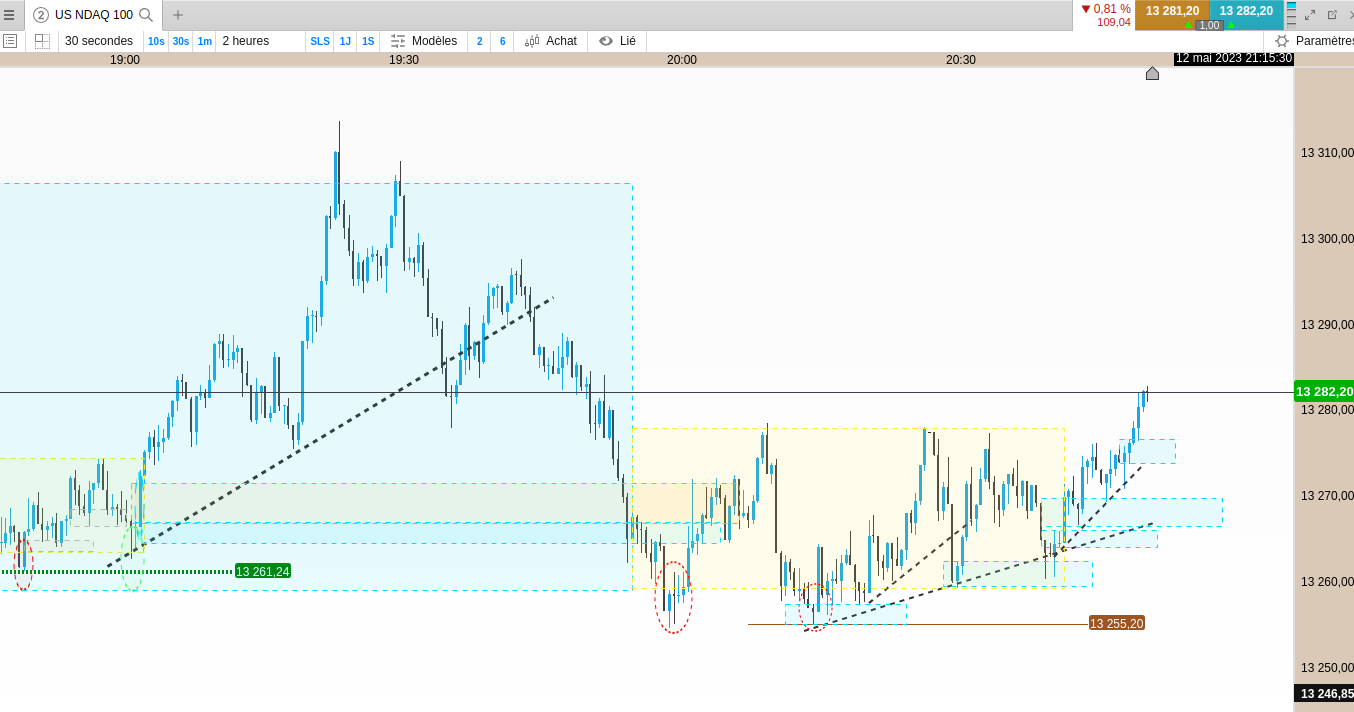This screenshot has height=712, width=1354.
Task: Click the 19:30 time axis label
Action: click(x=404, y=60)
